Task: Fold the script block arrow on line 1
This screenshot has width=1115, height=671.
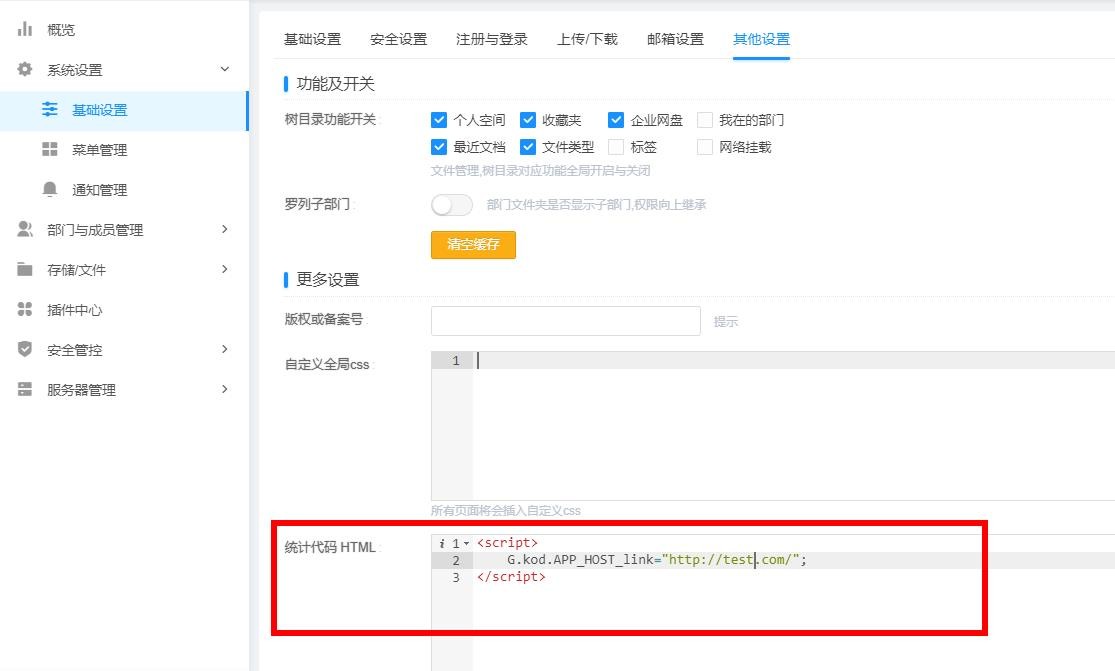Action: coord(466,544)
